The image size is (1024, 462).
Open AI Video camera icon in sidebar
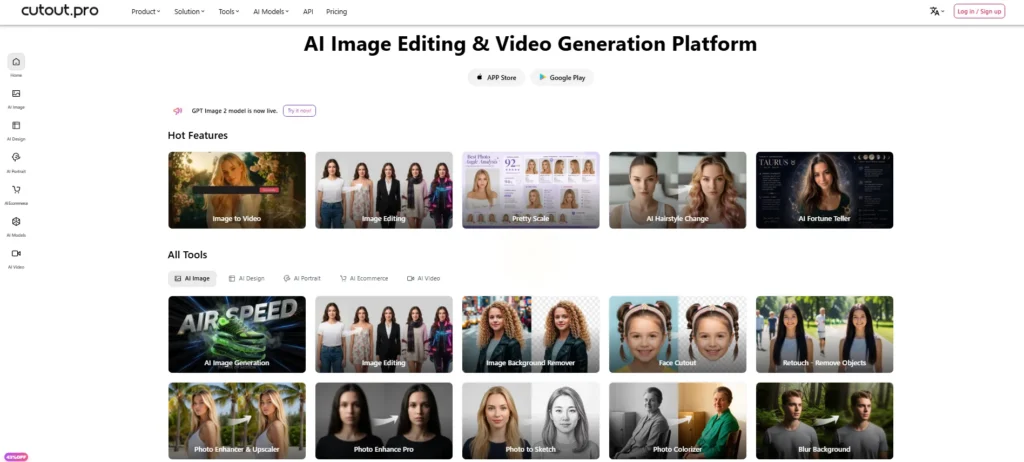pos(16,254)
